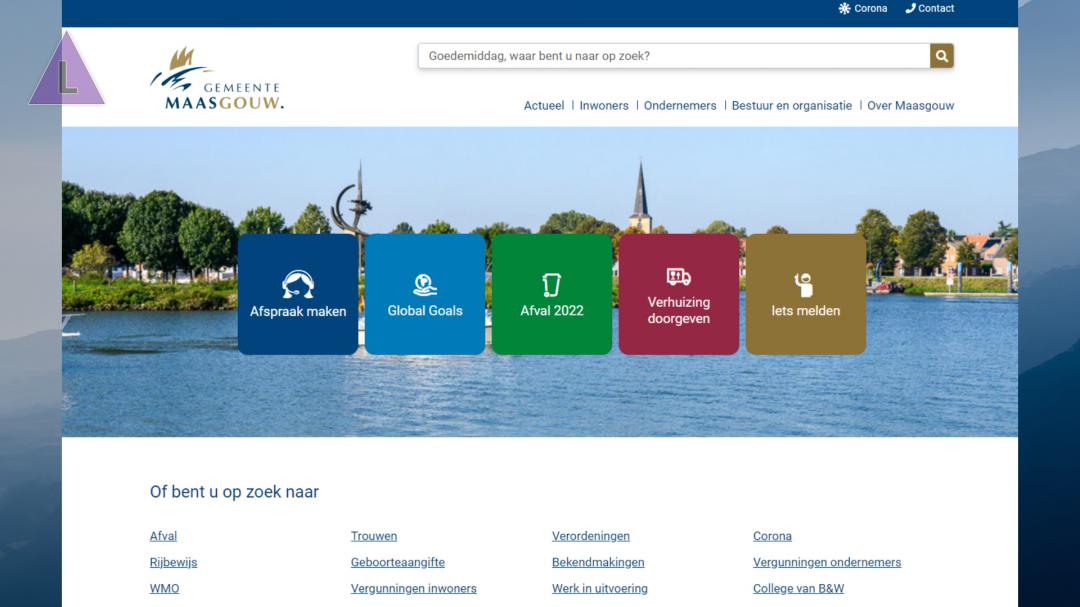Follow the WMO link
1080x607 pixels.
pos(165,588)
